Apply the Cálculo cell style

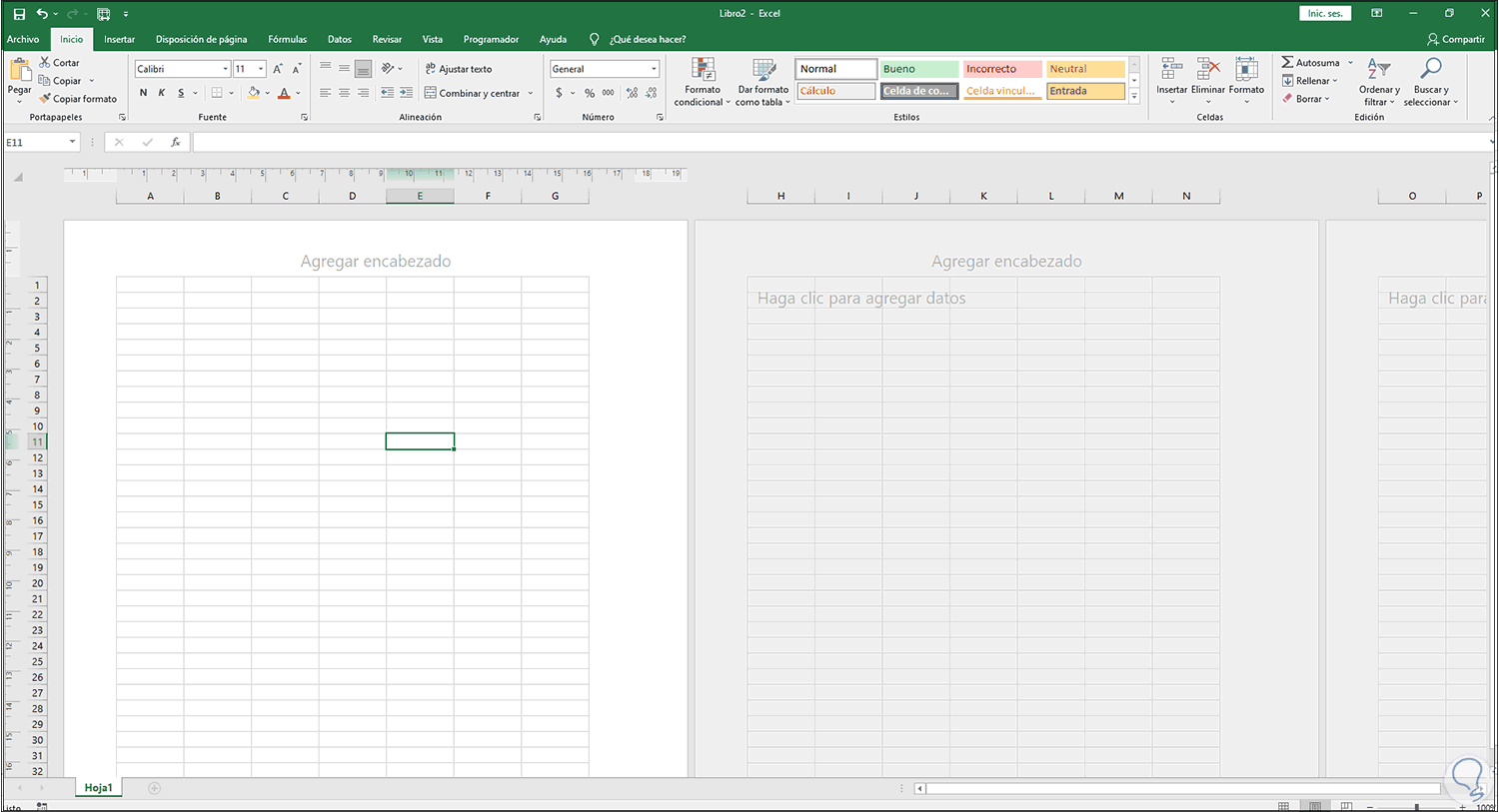835,91
